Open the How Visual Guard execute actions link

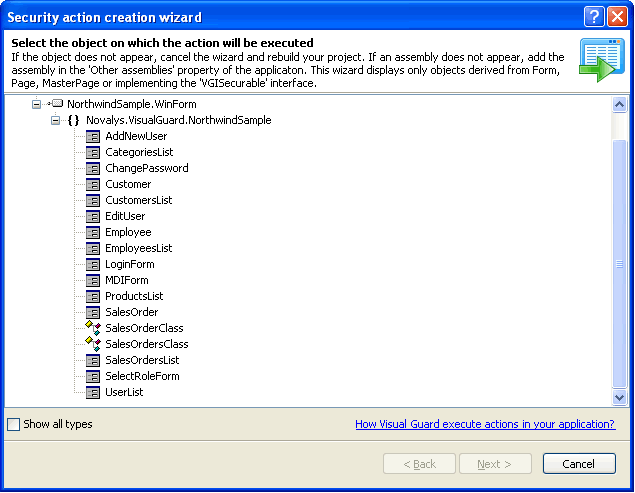pos(485,424)
